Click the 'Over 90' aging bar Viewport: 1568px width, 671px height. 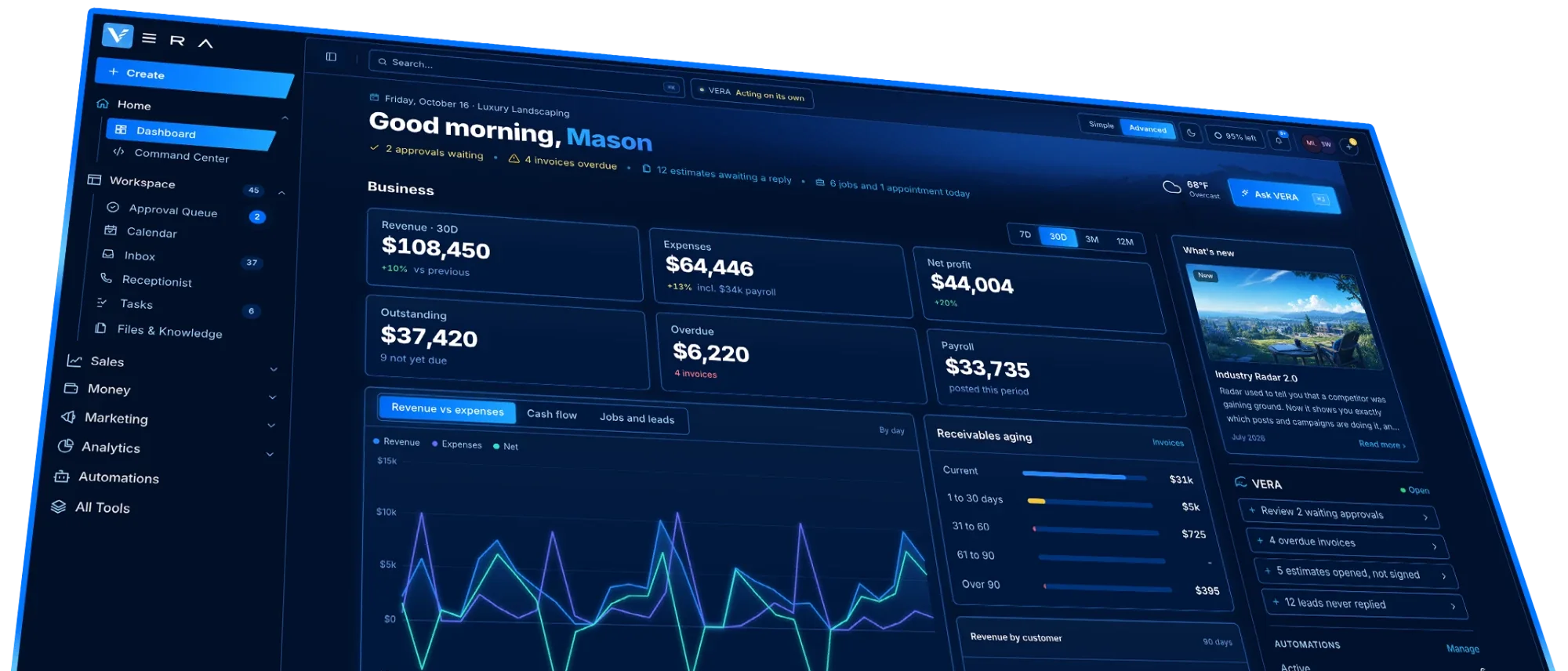[x=1107, y=587]
